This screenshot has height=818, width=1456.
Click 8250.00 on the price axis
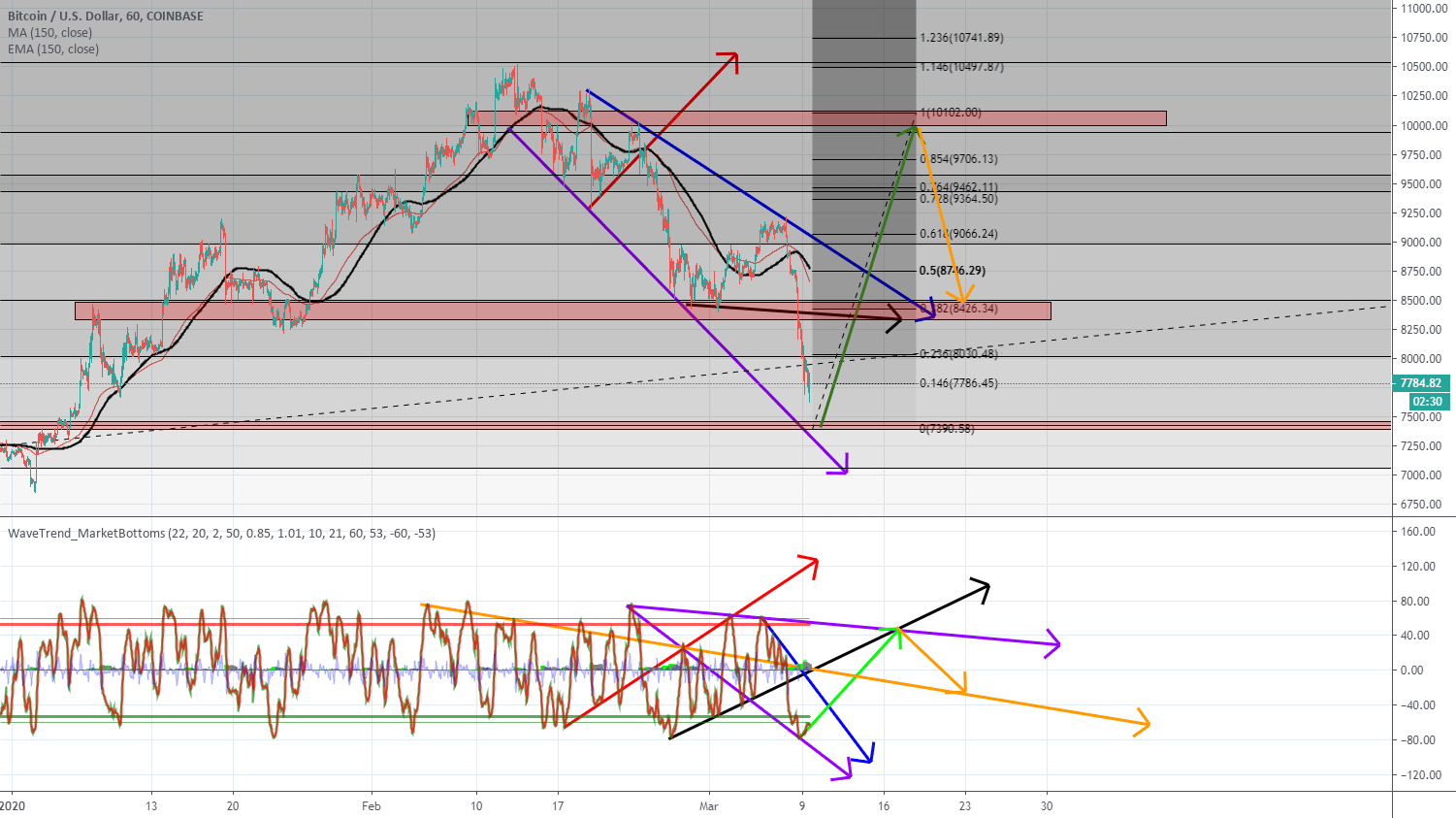point(1422,330)
